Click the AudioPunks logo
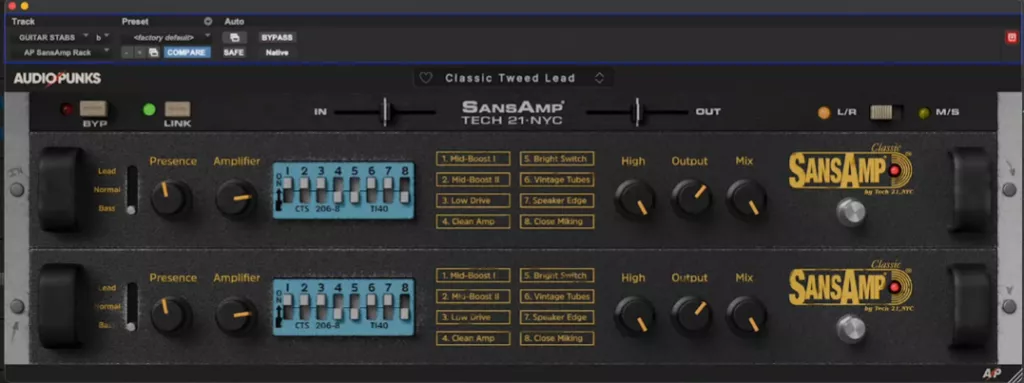The height and width of the screenshot is (383, 1024). [57, 78]
